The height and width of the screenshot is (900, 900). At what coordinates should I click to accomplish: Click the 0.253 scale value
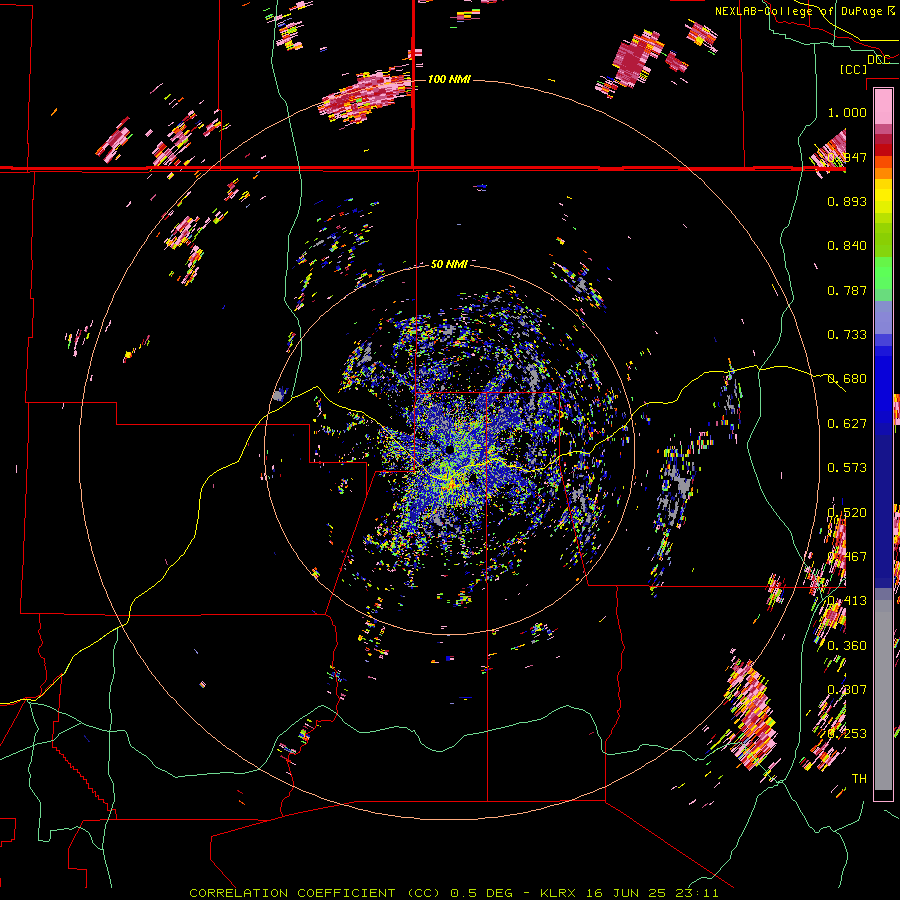[x=847, y=734]
